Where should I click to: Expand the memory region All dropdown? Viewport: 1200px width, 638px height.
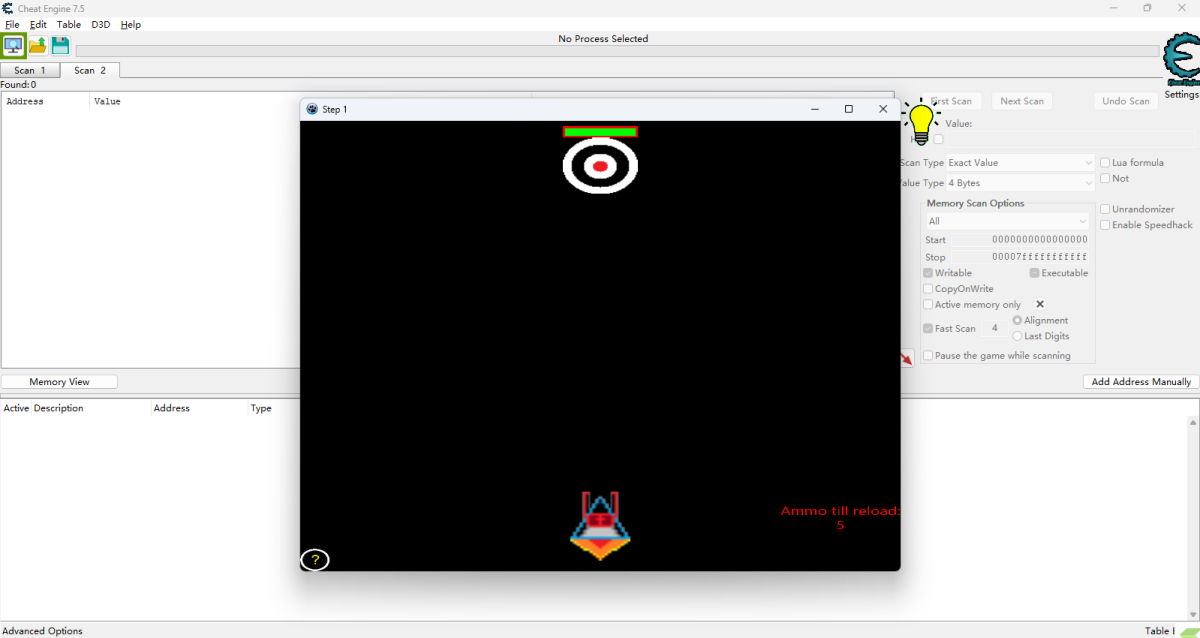point(1007,221)
